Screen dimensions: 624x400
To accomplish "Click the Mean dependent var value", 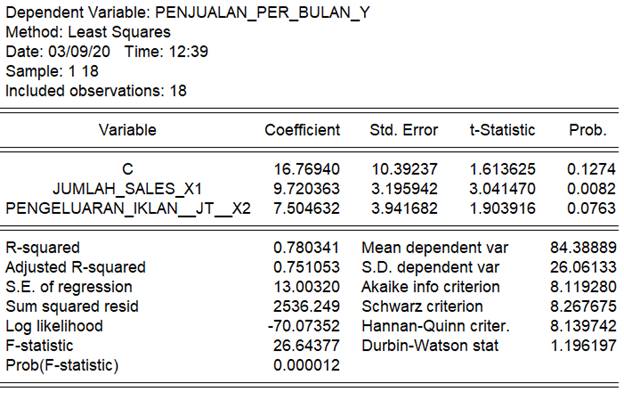I will click(x=584, y=247).
